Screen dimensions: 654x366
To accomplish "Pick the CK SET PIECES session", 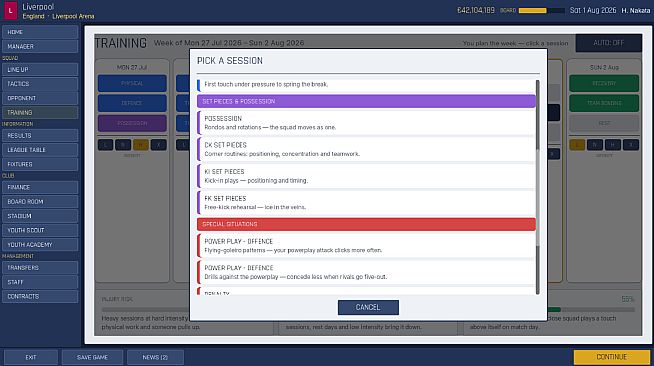I will 366,149.
